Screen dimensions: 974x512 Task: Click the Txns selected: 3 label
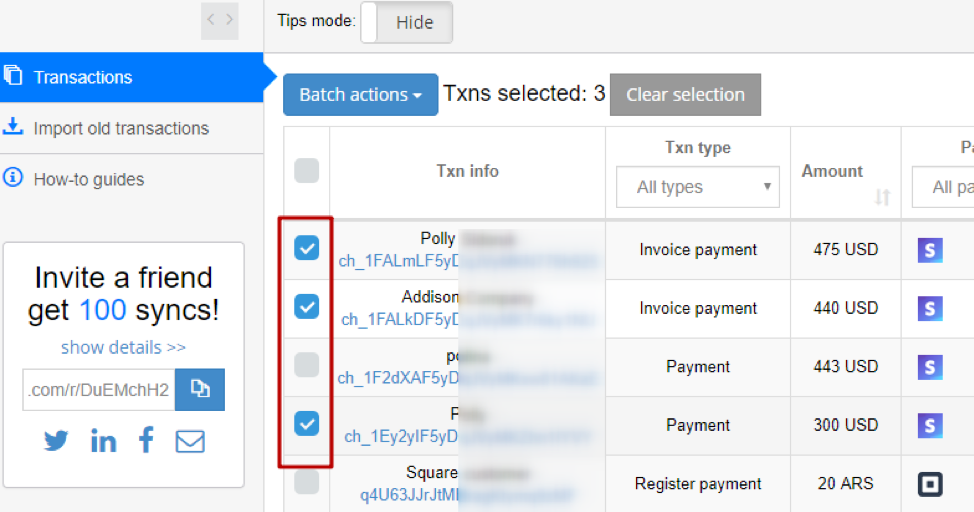[x=524, y=93]
